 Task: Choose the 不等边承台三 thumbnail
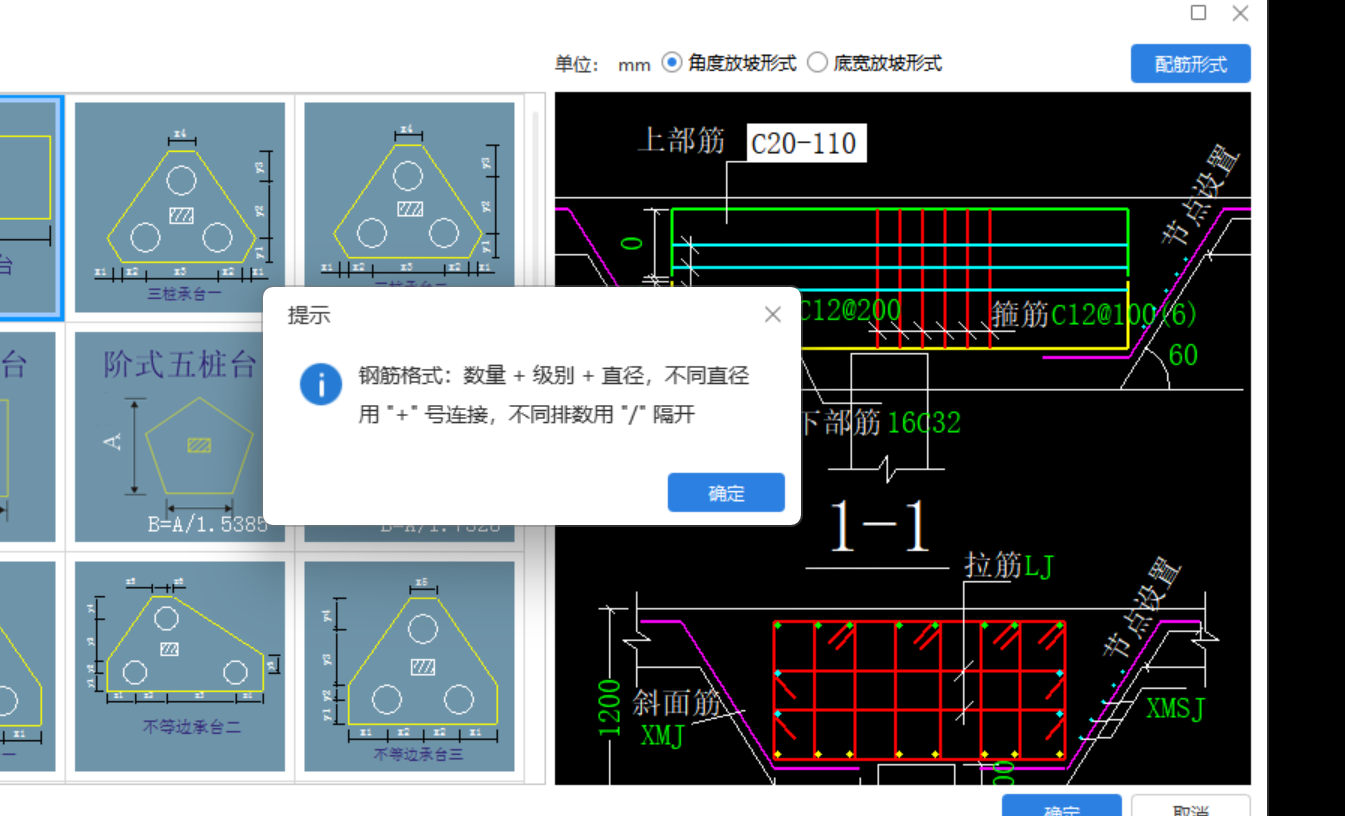pos(409,666)
